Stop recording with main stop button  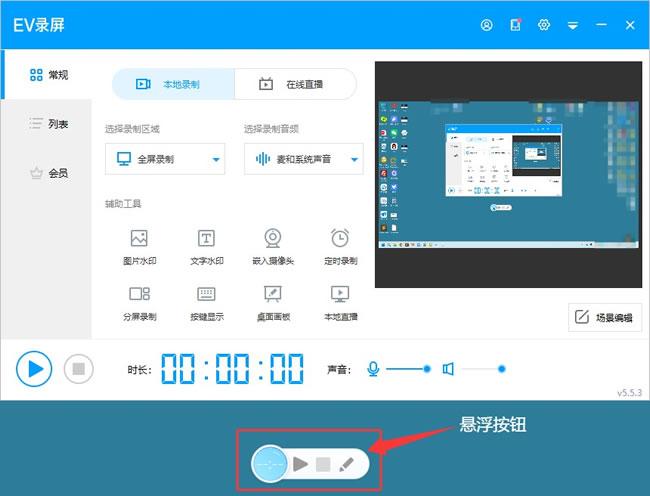point(79,369)
